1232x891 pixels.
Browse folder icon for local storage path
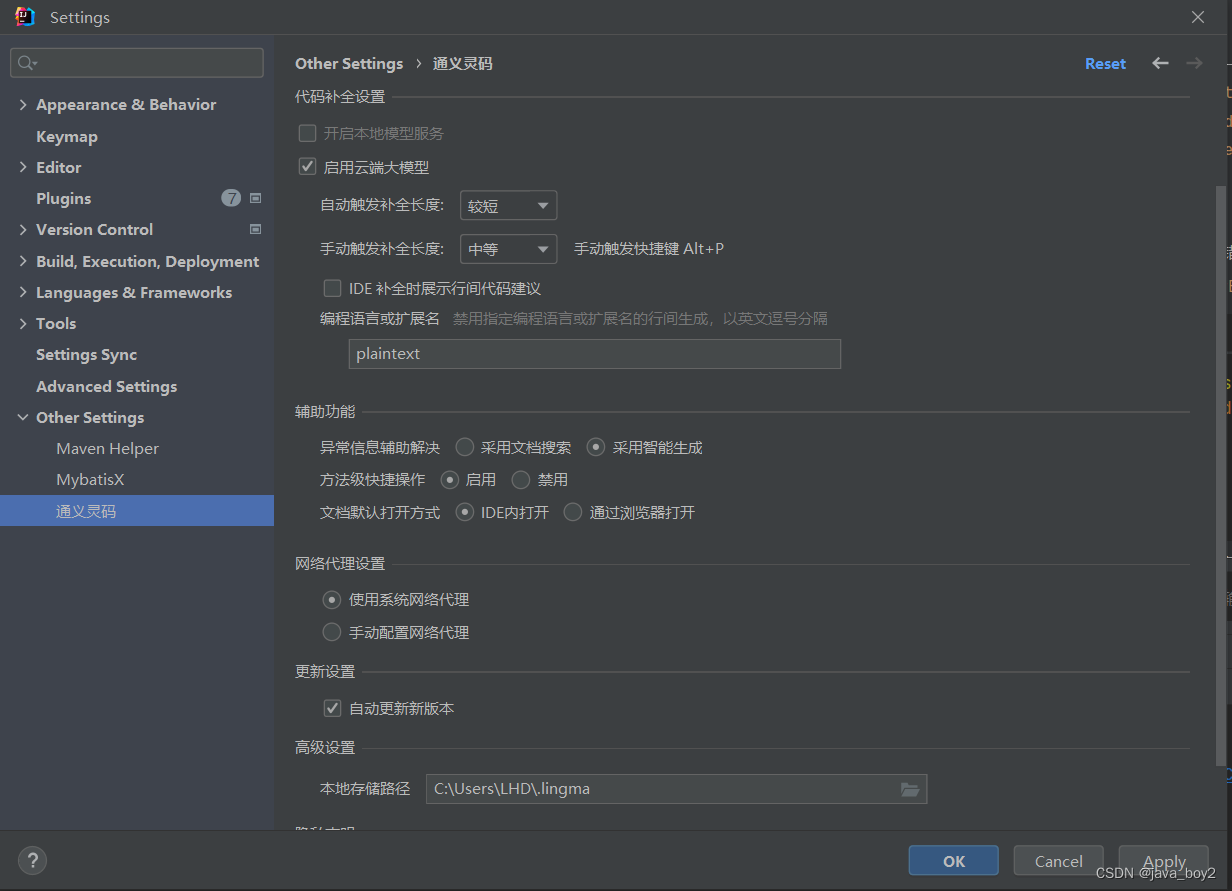[x=910, y=789]
